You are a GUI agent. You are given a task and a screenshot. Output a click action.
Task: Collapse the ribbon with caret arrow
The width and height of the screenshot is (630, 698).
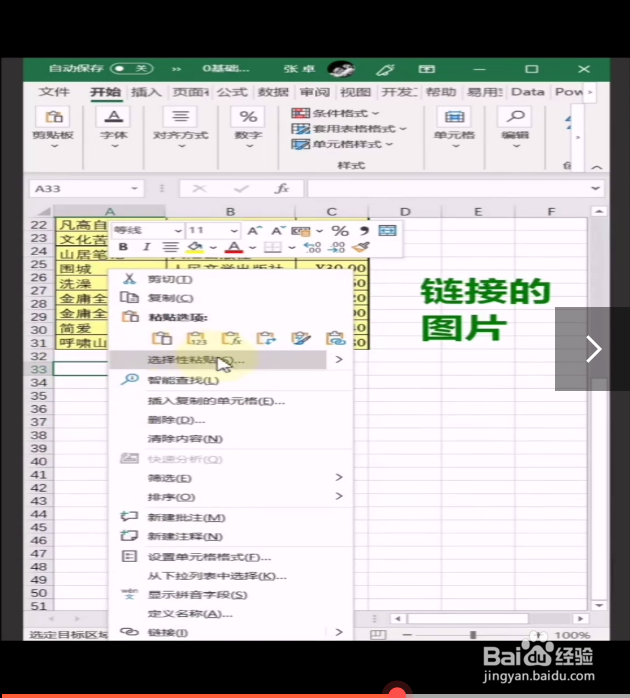click(597, 167)
